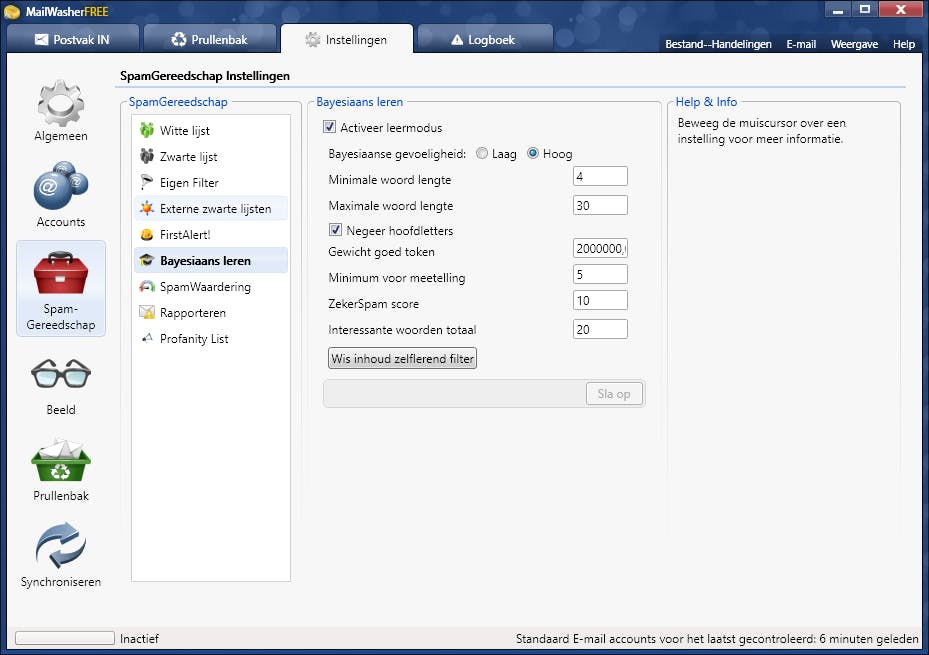Click the Synchroniseren arrows icon
929x655 pixels.
pos(60,545)
